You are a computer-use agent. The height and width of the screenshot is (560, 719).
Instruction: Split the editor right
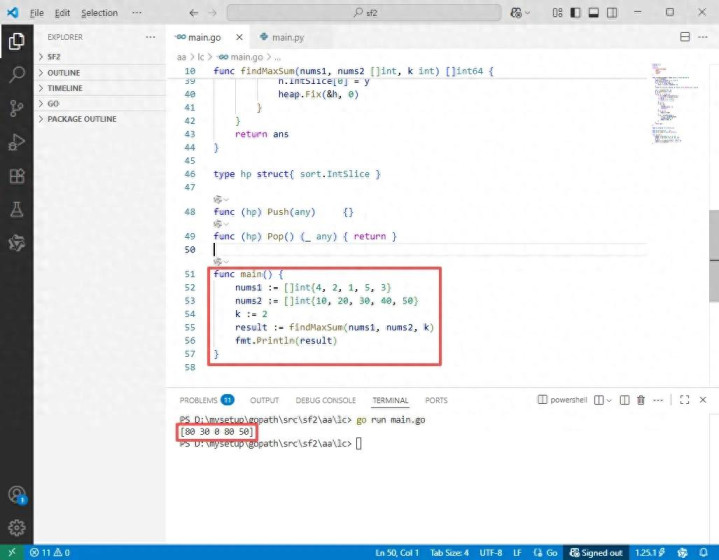pyautogui.click(x=685, y=37)
